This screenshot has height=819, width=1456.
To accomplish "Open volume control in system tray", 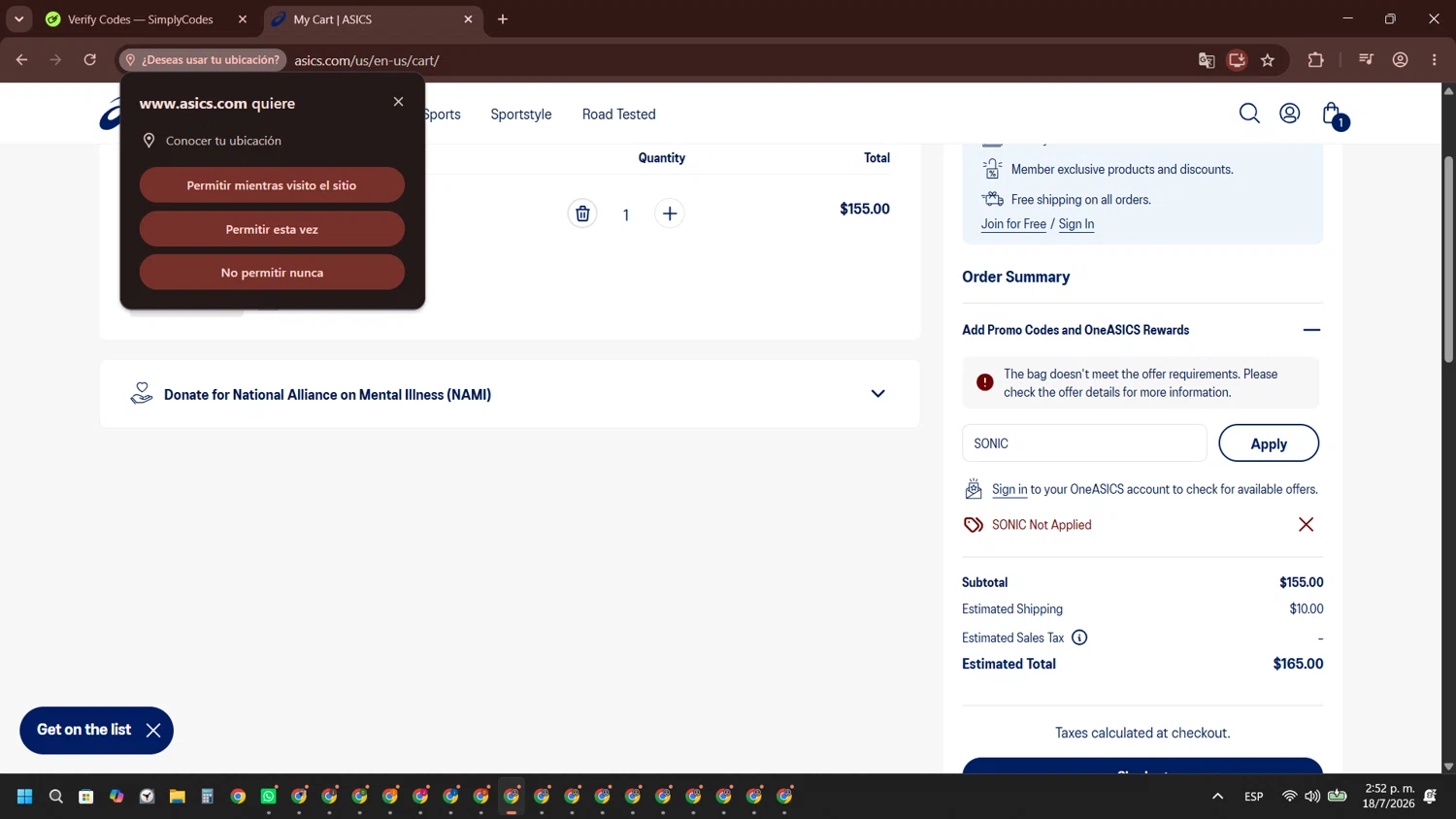I will point(1312,797).
